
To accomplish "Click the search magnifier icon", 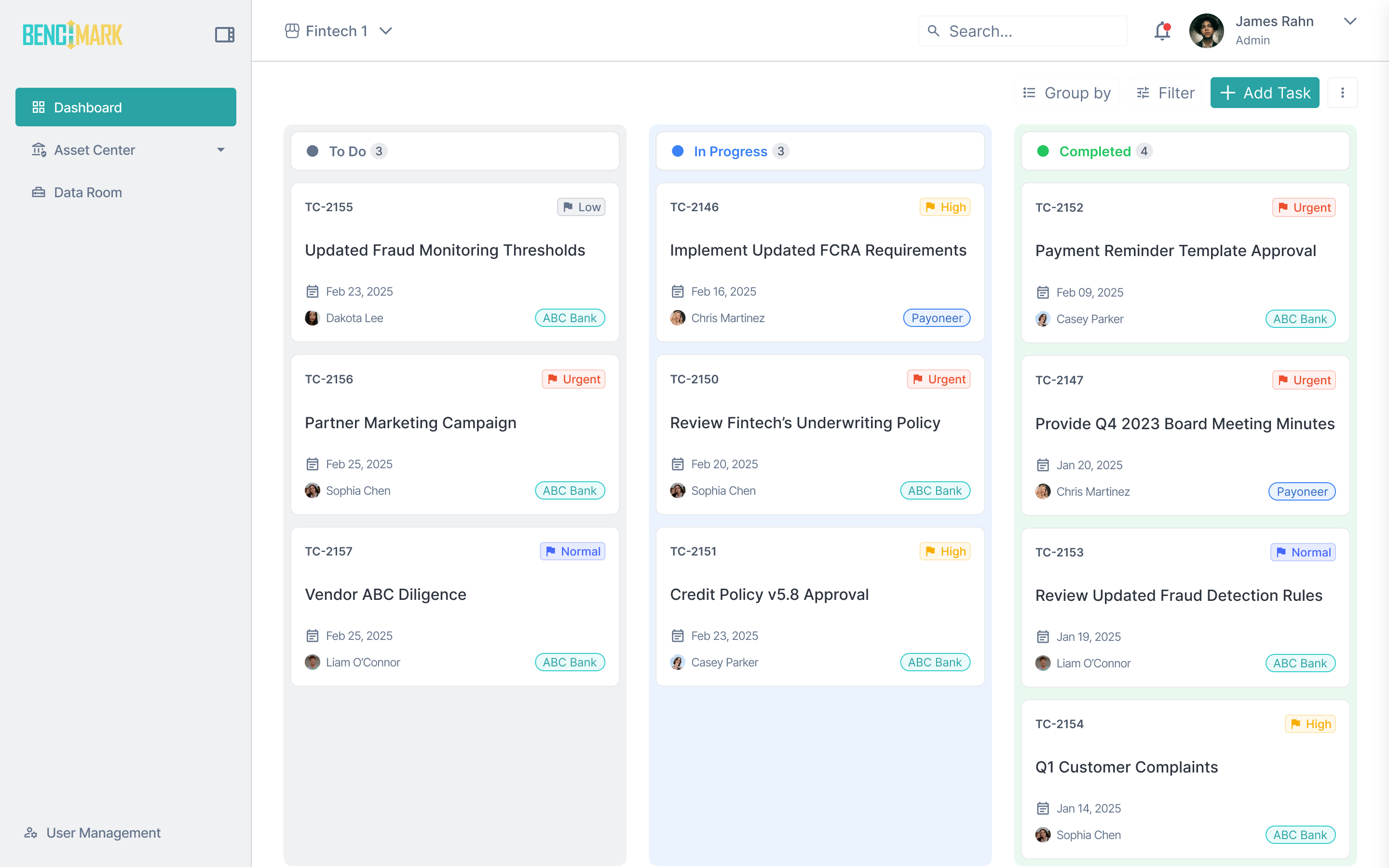I will (934, 31).
